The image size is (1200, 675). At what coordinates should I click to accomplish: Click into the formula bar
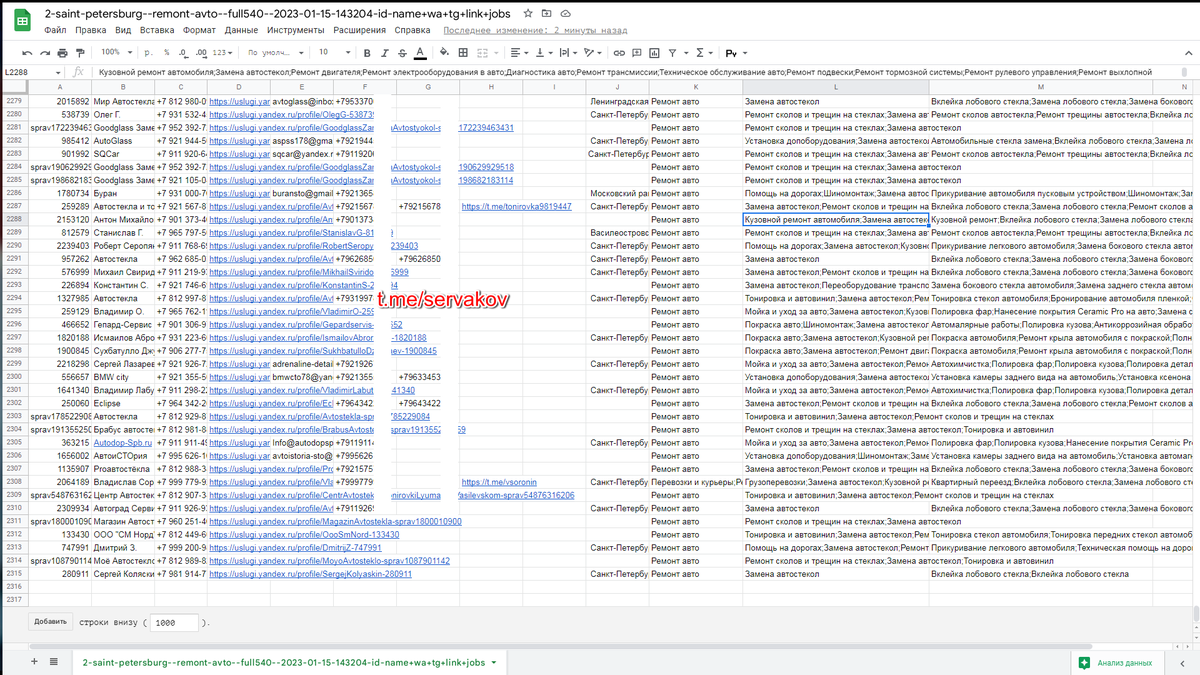(x=640, y=72)
